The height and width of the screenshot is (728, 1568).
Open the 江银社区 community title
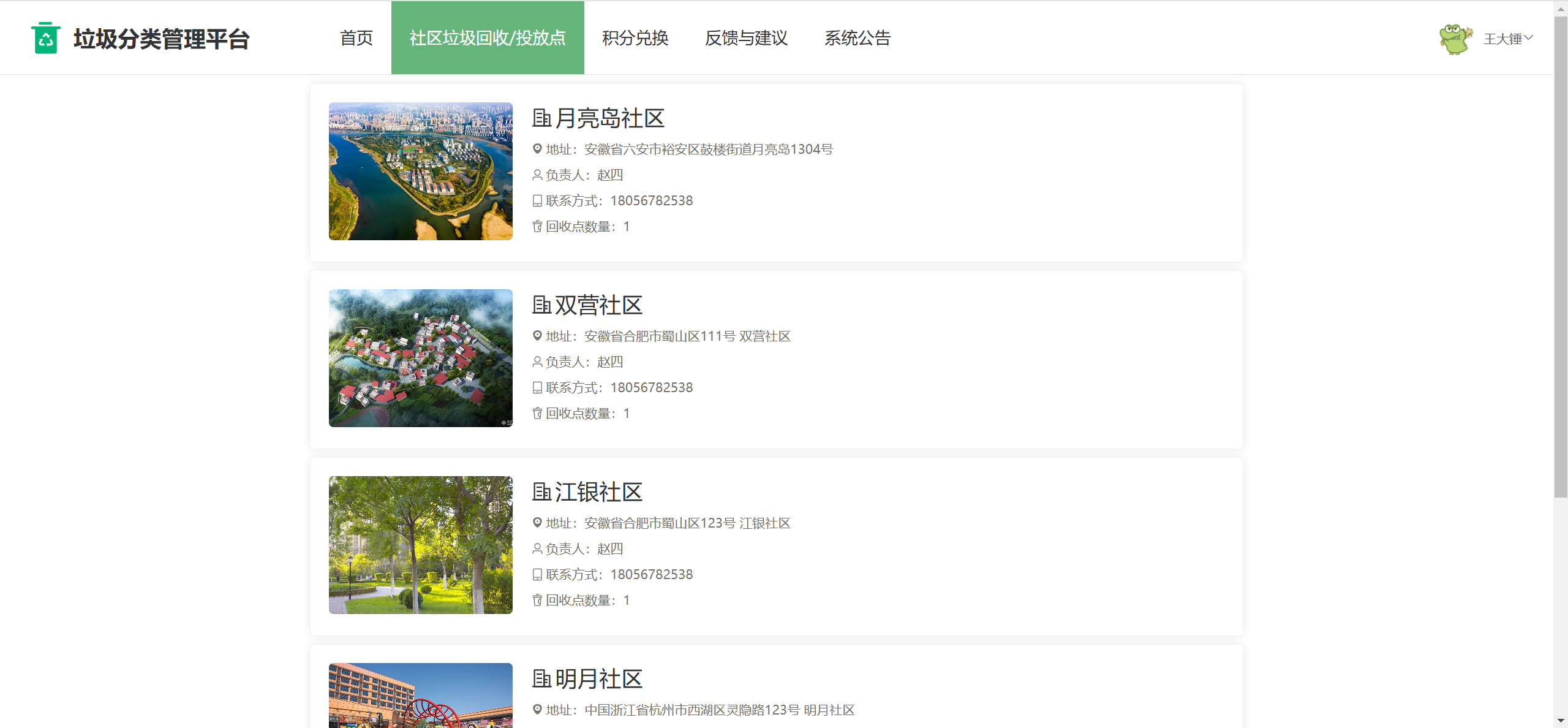(x=598, y=491)
